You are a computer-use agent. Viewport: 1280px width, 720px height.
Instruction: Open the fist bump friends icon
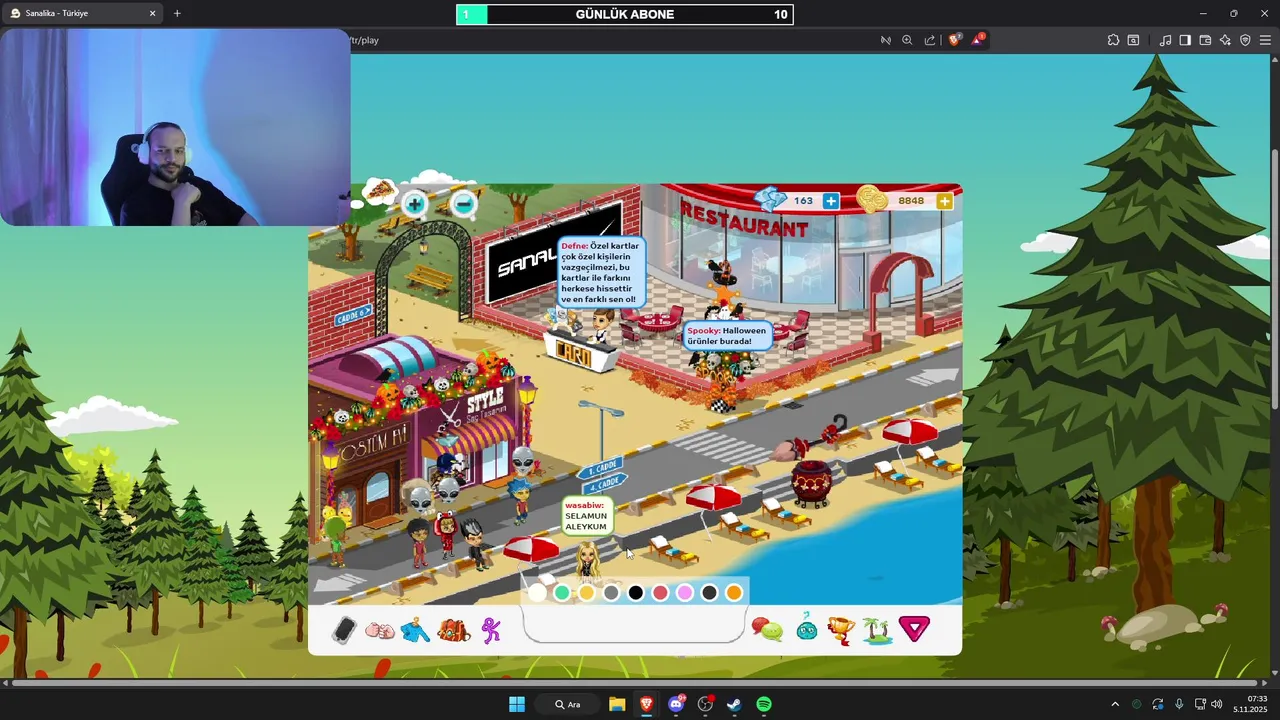tap(380, 630)
